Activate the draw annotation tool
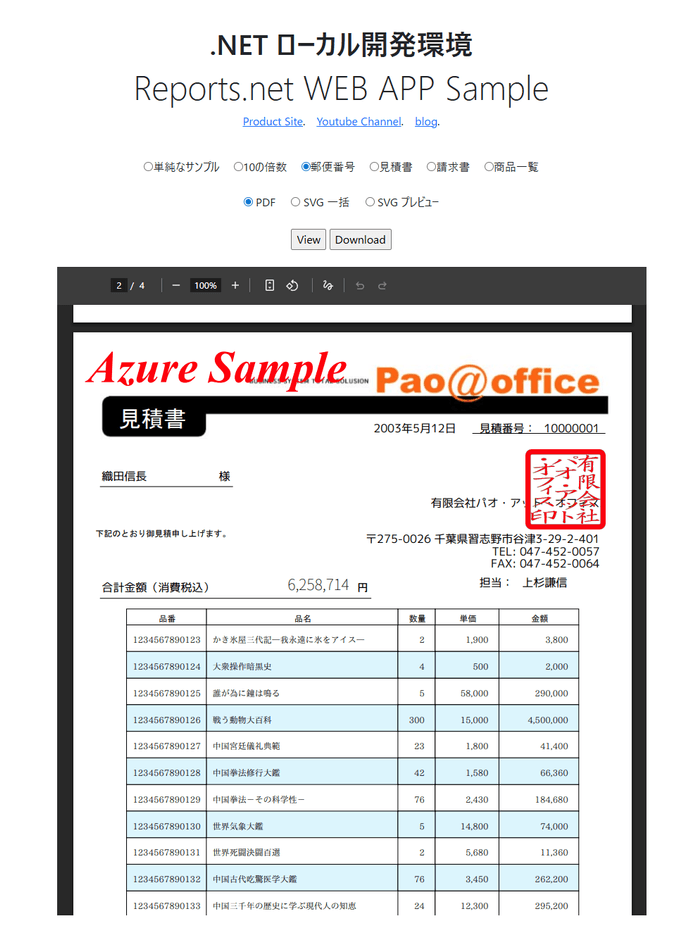Screen dimensions: 691x940 point(328,286)
